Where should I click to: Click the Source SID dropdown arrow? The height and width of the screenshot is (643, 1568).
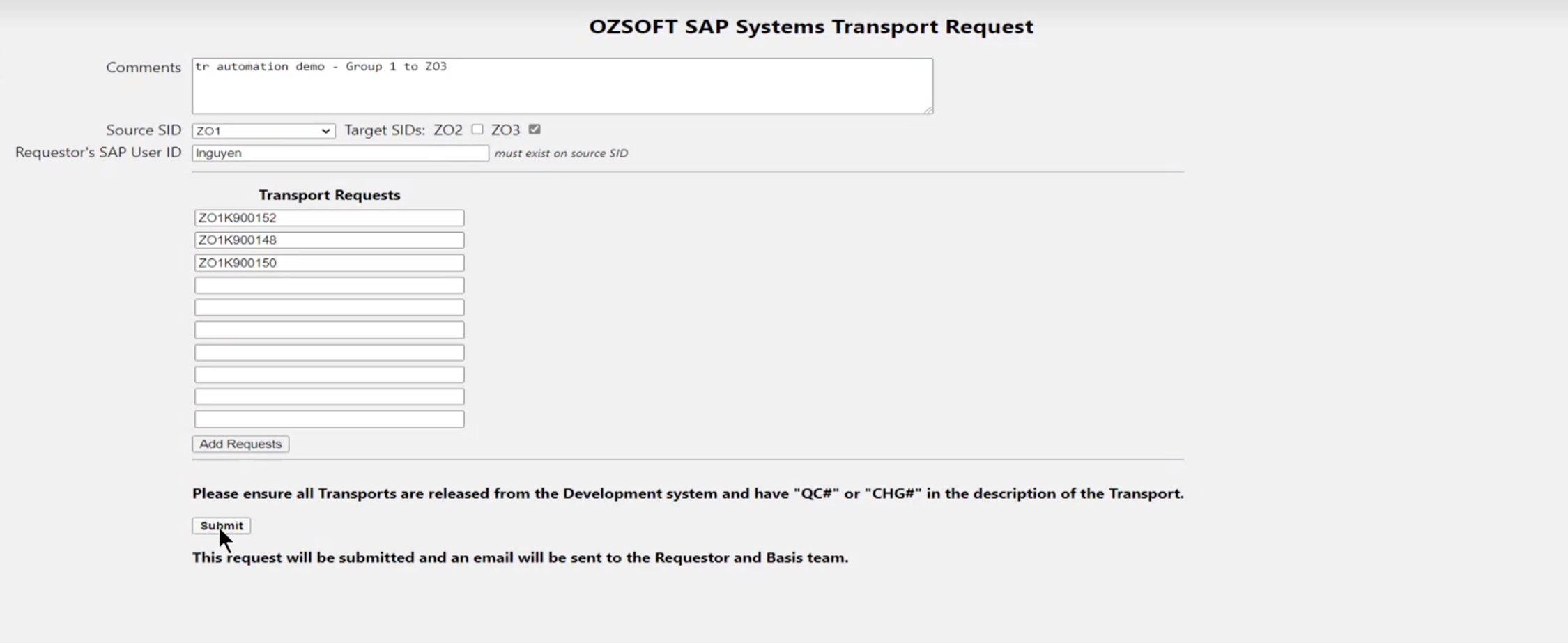326,130
